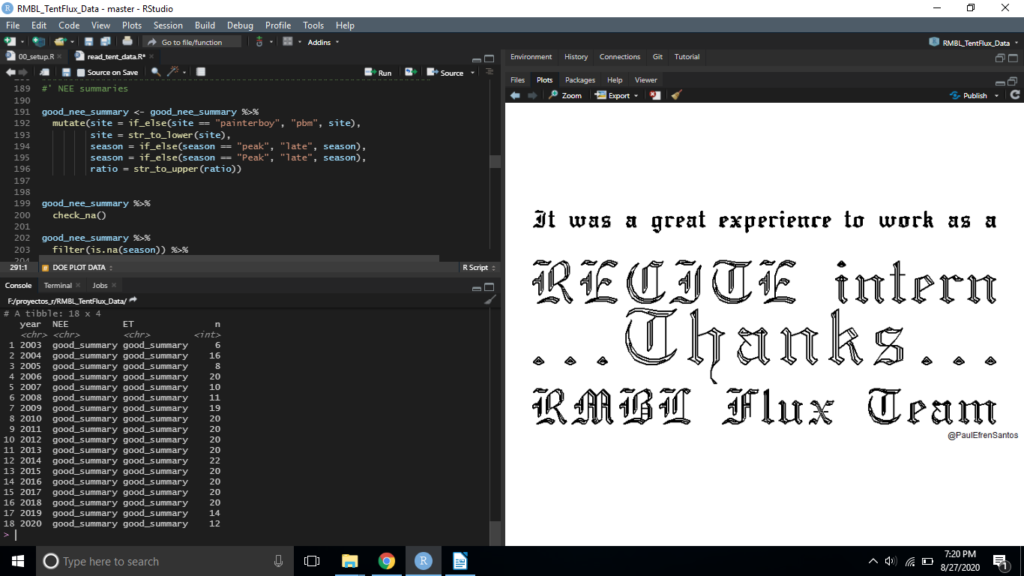Run the current line with Run button
This screenshot has height=576, width=1024.
point(378,72)
